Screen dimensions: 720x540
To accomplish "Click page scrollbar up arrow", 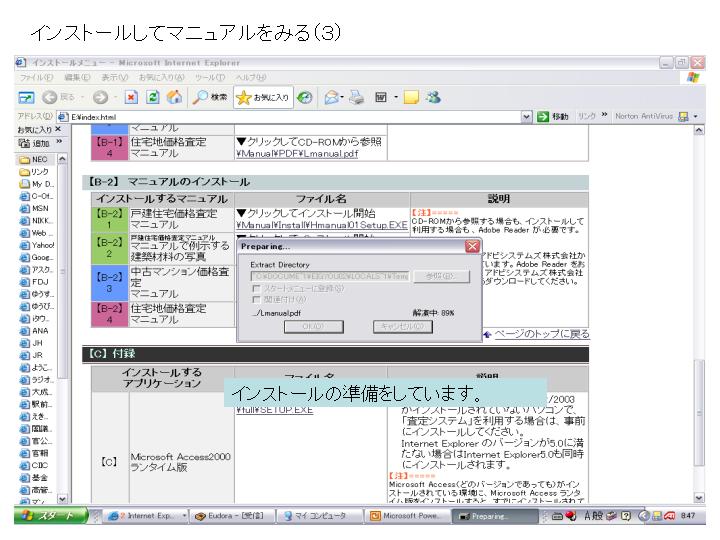I will [x=699, y=130].
